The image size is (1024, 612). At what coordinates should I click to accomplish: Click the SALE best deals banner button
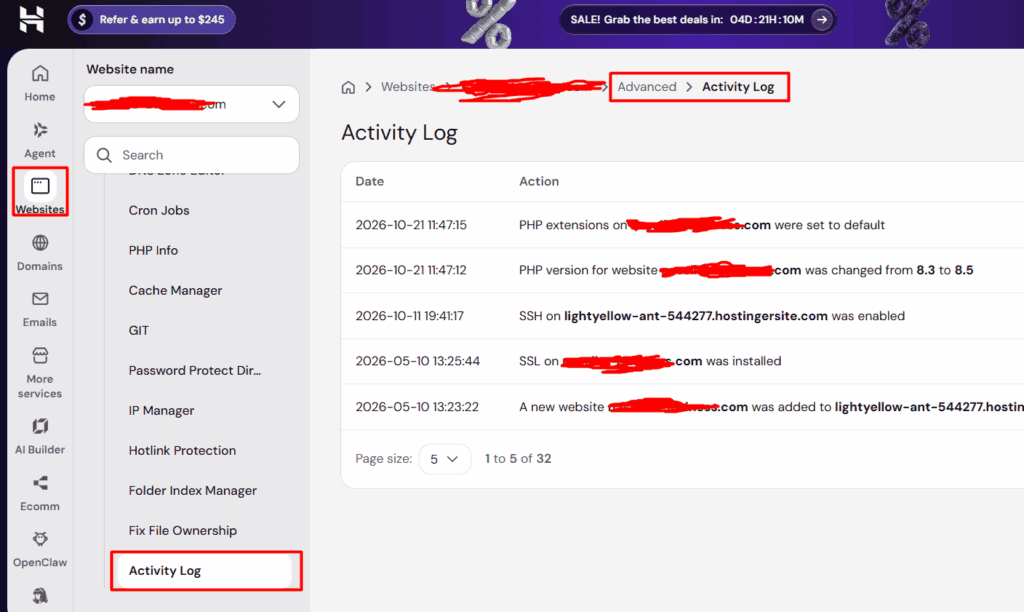(x=697, y=20)
